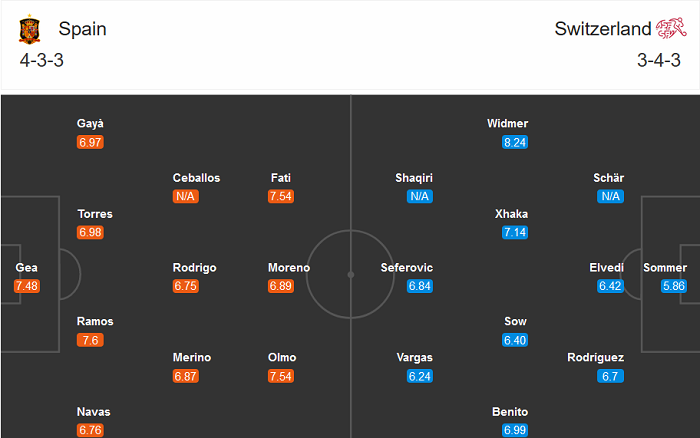This screenshot has height=438, width=700.
Task: Click player name Xhaka
Action: (511, 214)
